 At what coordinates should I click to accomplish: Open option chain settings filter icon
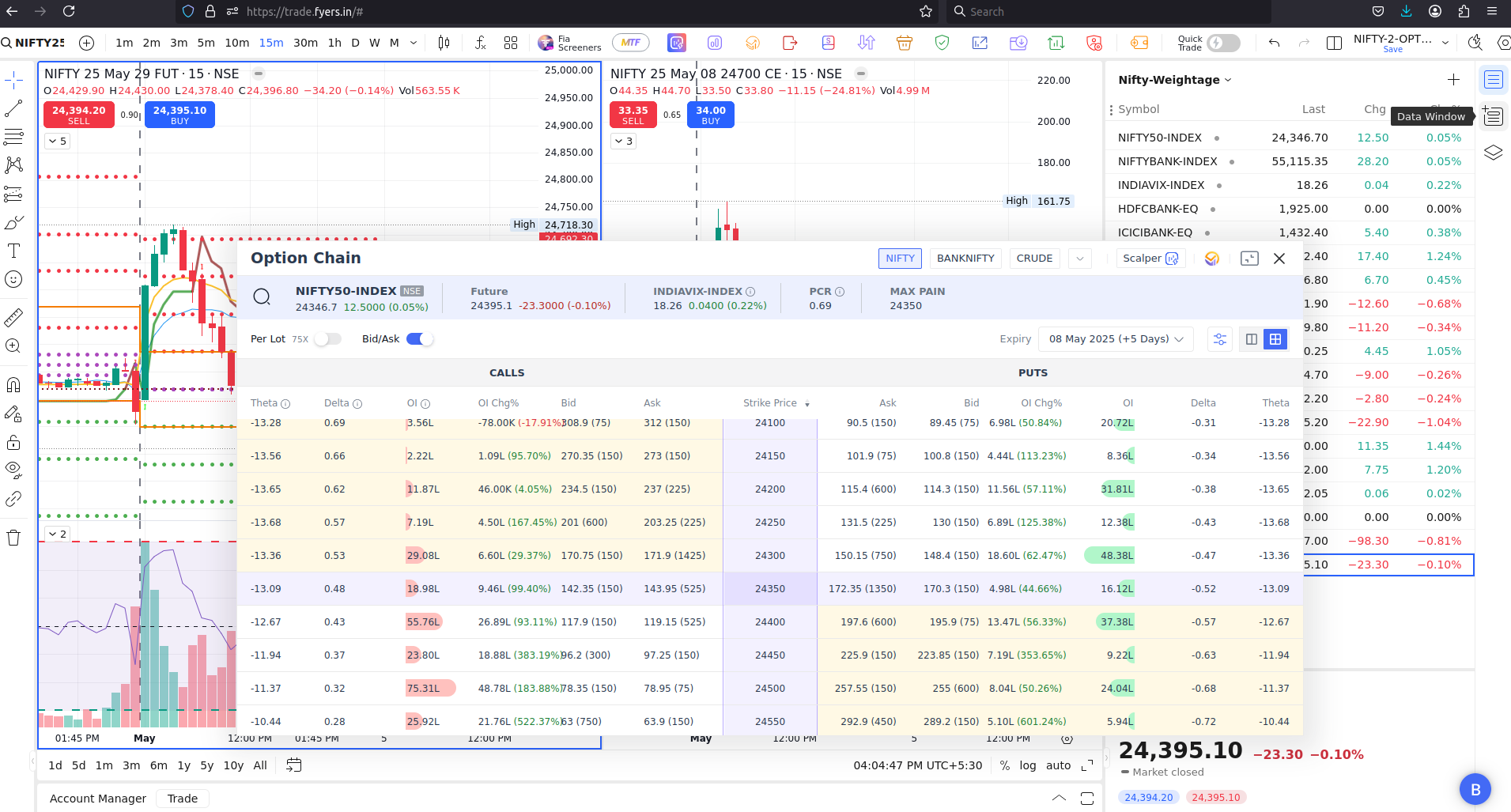1220,339
